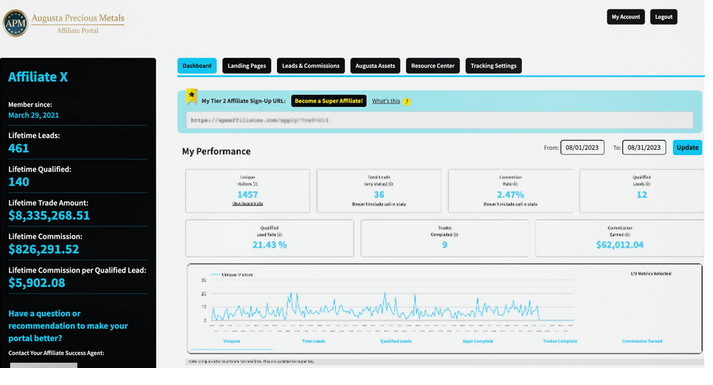Update the performance date range
This screenshot has height=385, width=713.
click(687, 147)
